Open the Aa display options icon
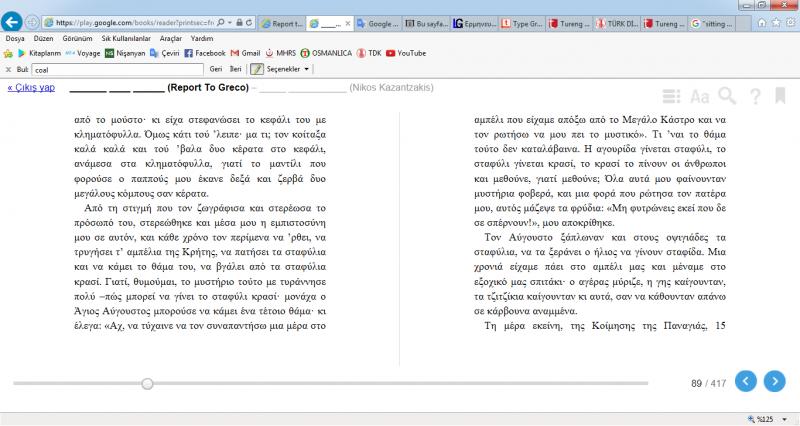The width and height of the screenshot is (800, 426). click(x=699, y=96)
